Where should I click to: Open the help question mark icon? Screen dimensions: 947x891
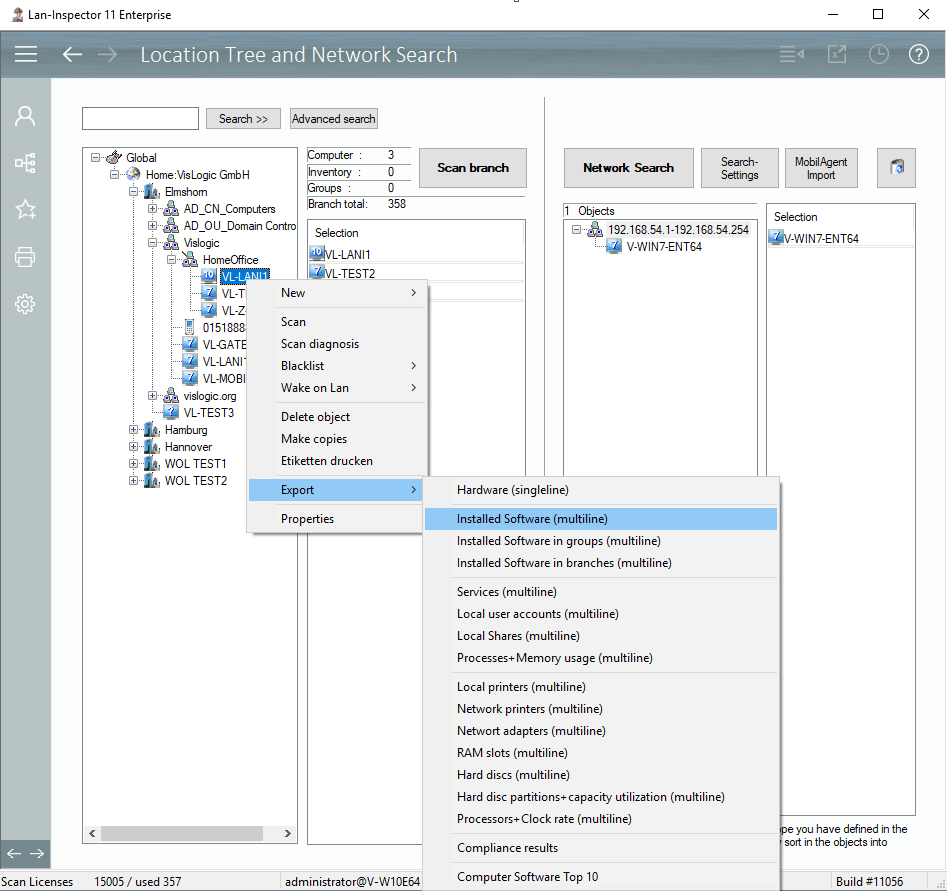tap(919, 54)
